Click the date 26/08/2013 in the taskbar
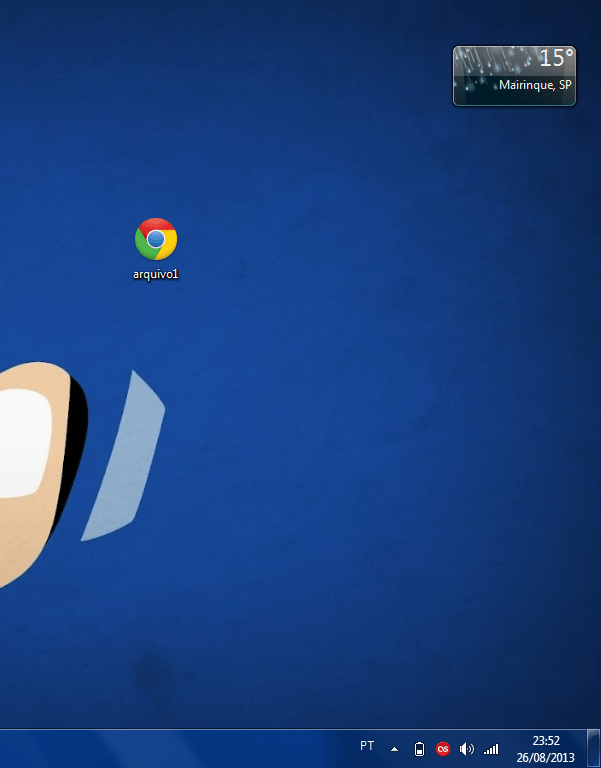The width and height of the screenshot is (601, 768). coord(545,756)
